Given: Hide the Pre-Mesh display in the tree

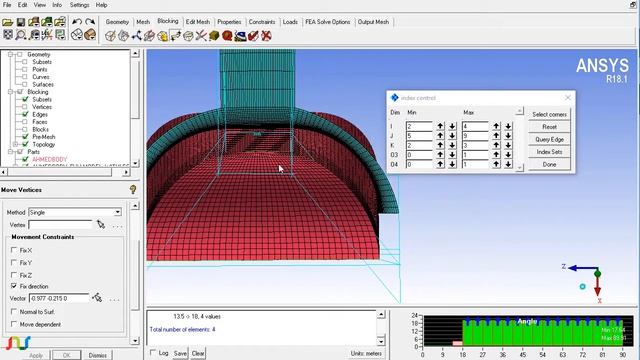Looking at the screenshot, I should [25, 137].
